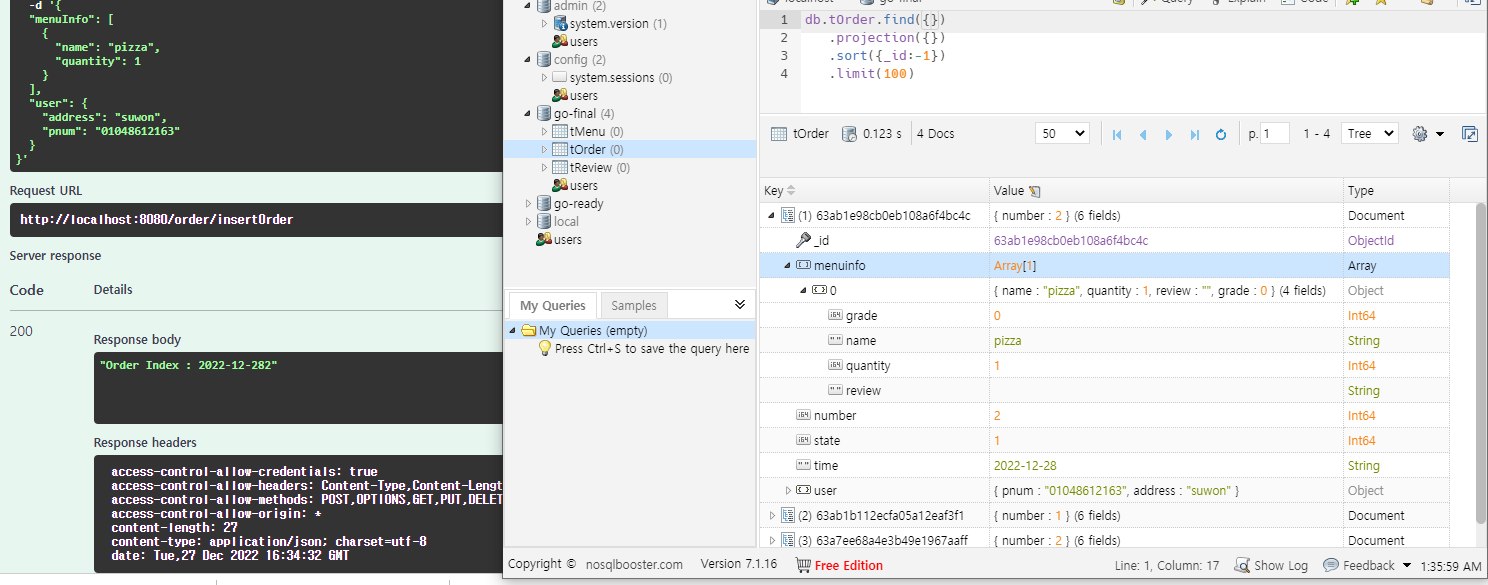Click Version 7.1.16 in status bar

(x=739, y=565)
